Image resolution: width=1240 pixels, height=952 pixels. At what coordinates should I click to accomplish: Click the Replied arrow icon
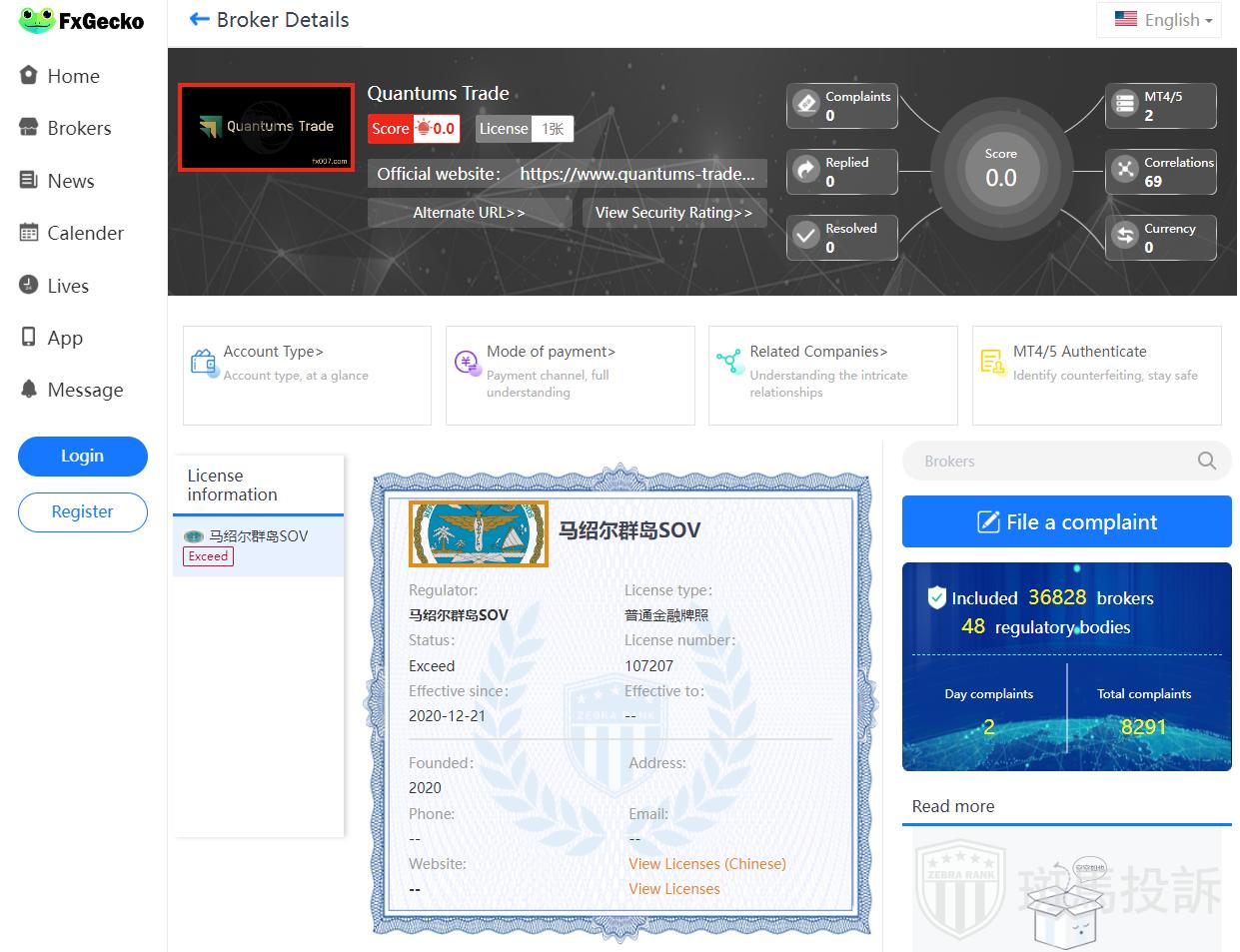[x=805, y=170]
